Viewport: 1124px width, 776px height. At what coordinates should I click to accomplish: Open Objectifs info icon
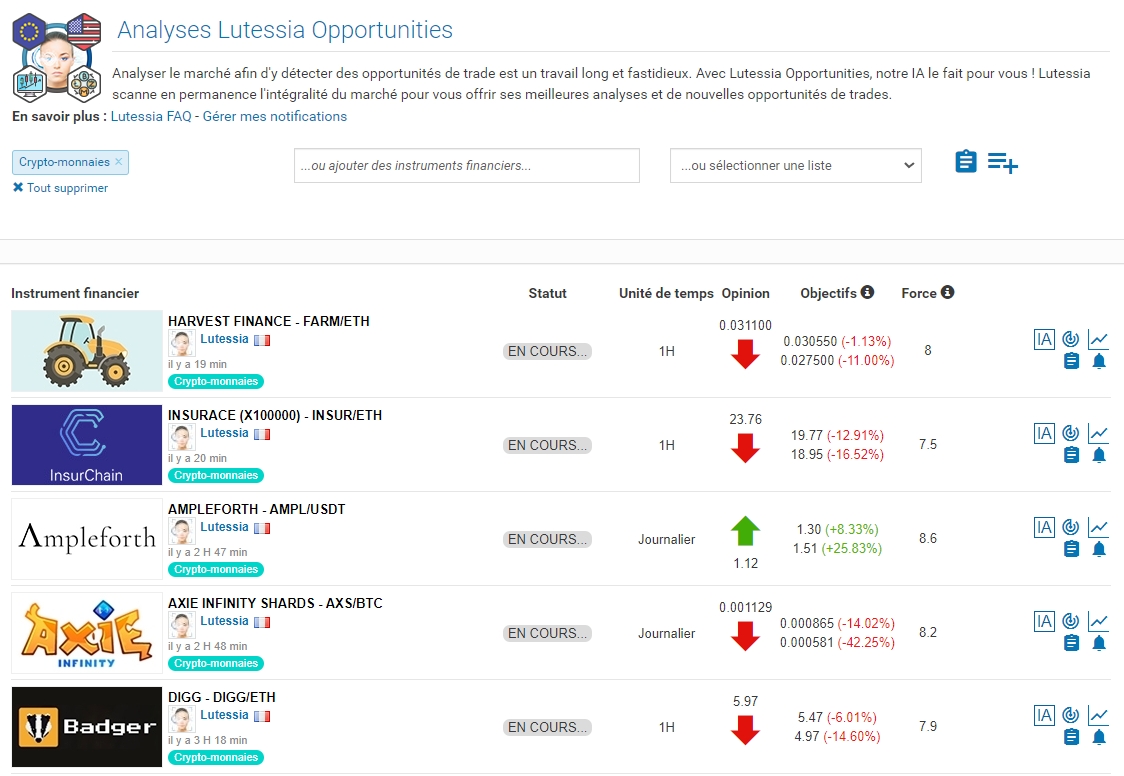pyautogui.click(x=867, y=292)
